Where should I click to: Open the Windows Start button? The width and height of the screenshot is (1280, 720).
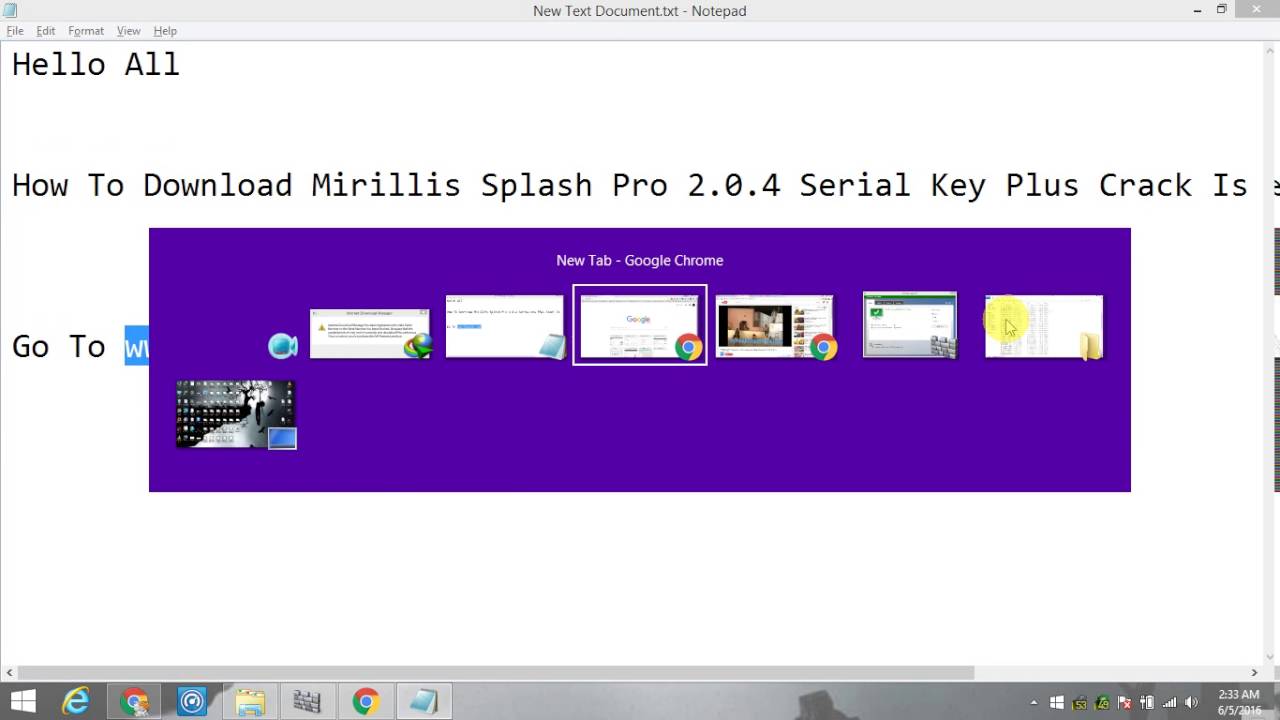pos(20,700)
